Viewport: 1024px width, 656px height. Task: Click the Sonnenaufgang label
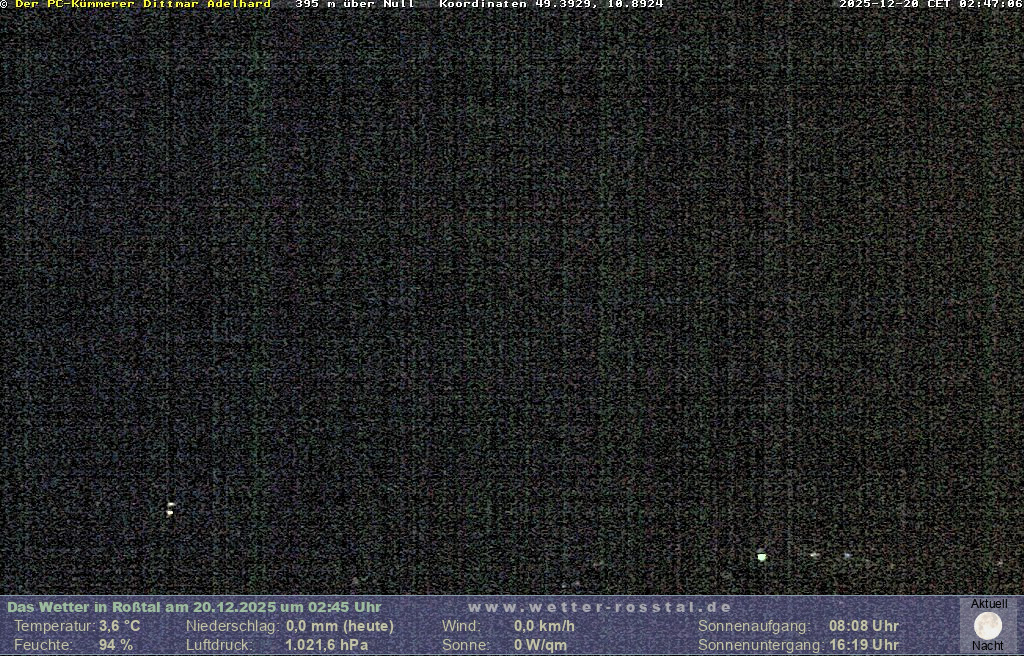pyautogui.click(x=754, y=626)
